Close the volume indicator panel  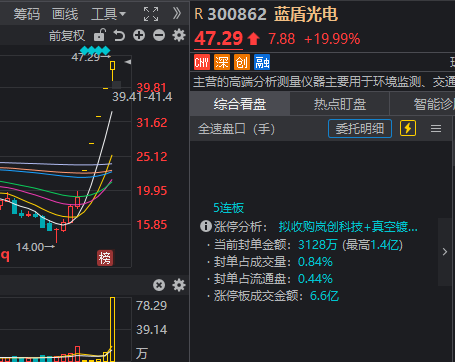click(x=159, y=285)
